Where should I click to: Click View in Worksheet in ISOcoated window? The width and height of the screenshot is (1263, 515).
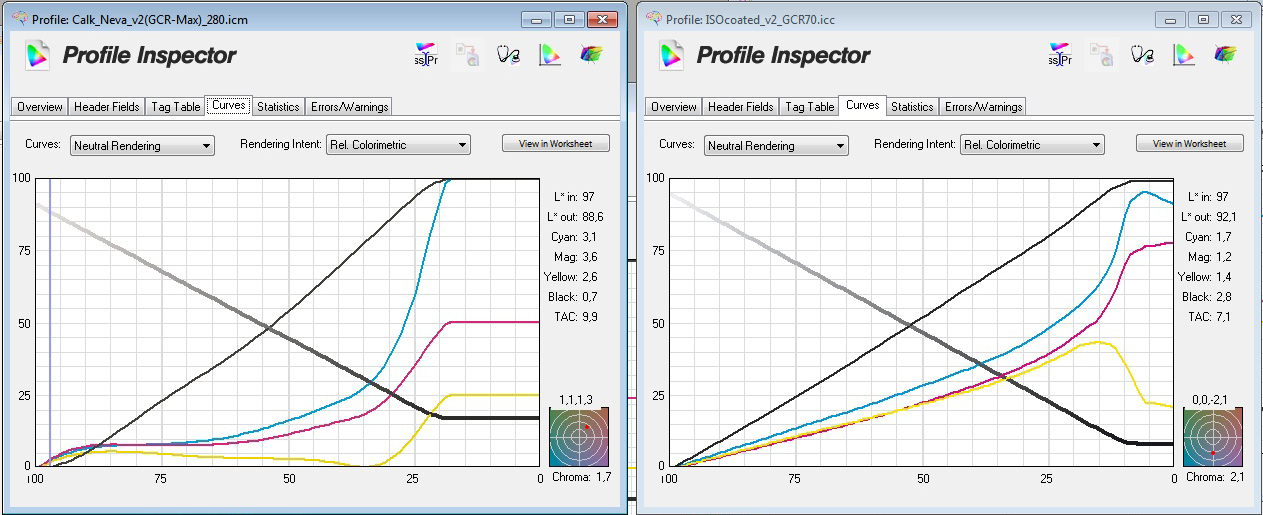click(x=1189, y=144)
